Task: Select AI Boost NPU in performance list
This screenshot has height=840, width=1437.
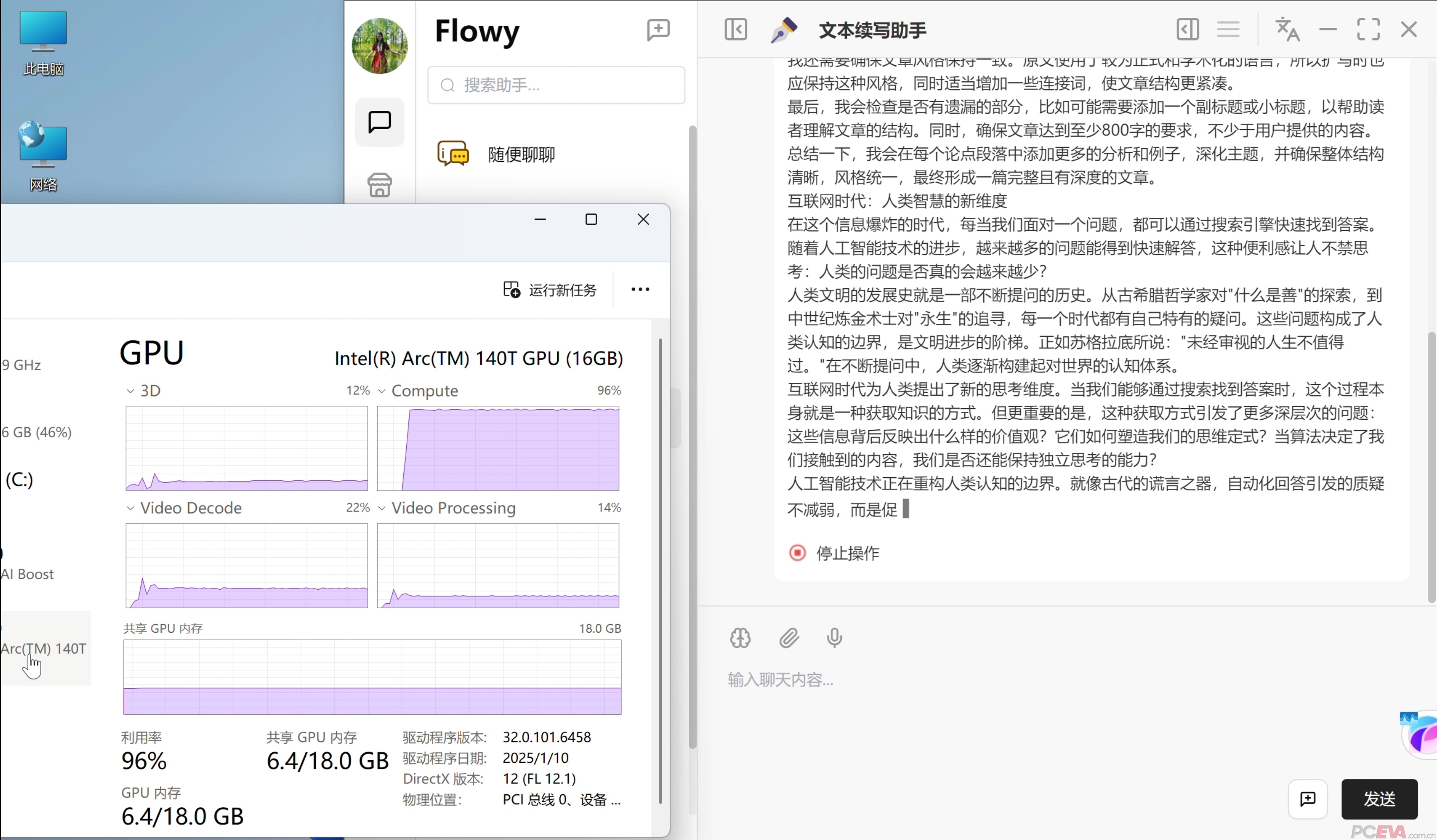Action: pyautogui.click(x=27, y=574)
